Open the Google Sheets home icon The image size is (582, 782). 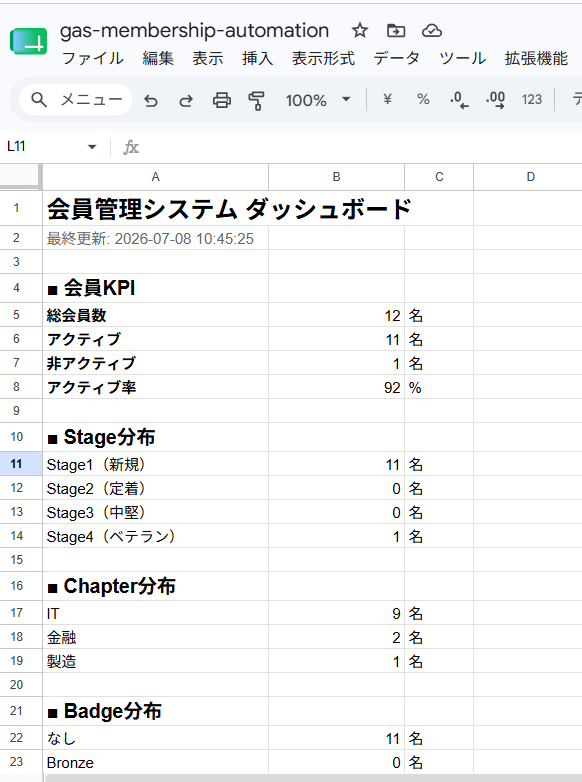coord(28,41)
